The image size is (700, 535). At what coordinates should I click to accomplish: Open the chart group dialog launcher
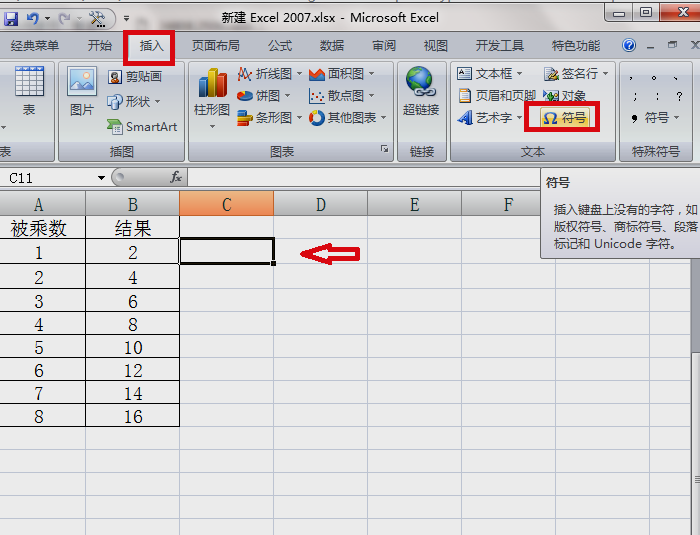(x=384, y=149)
